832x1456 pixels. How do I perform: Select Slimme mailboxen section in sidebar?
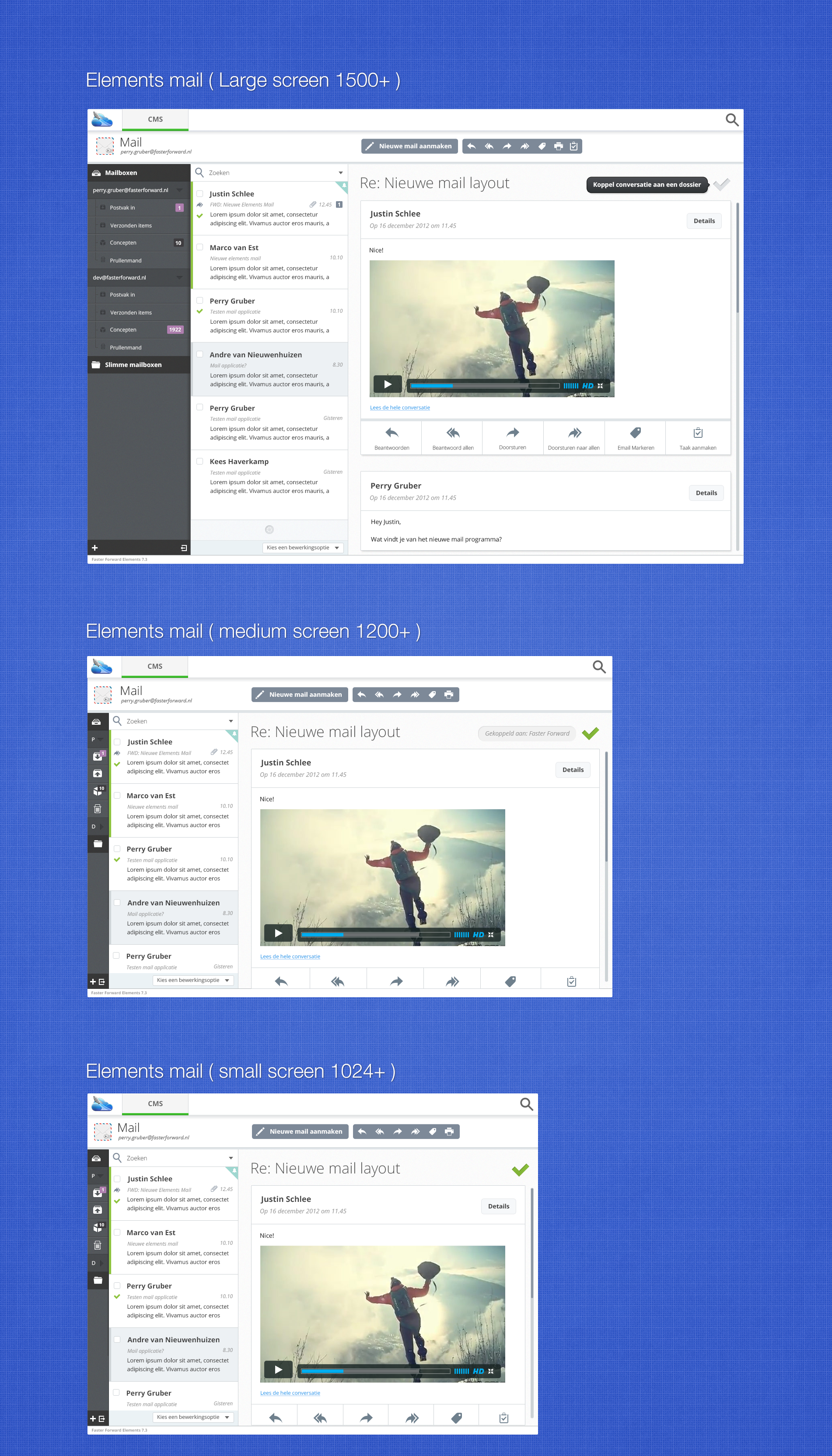point(138,364)
